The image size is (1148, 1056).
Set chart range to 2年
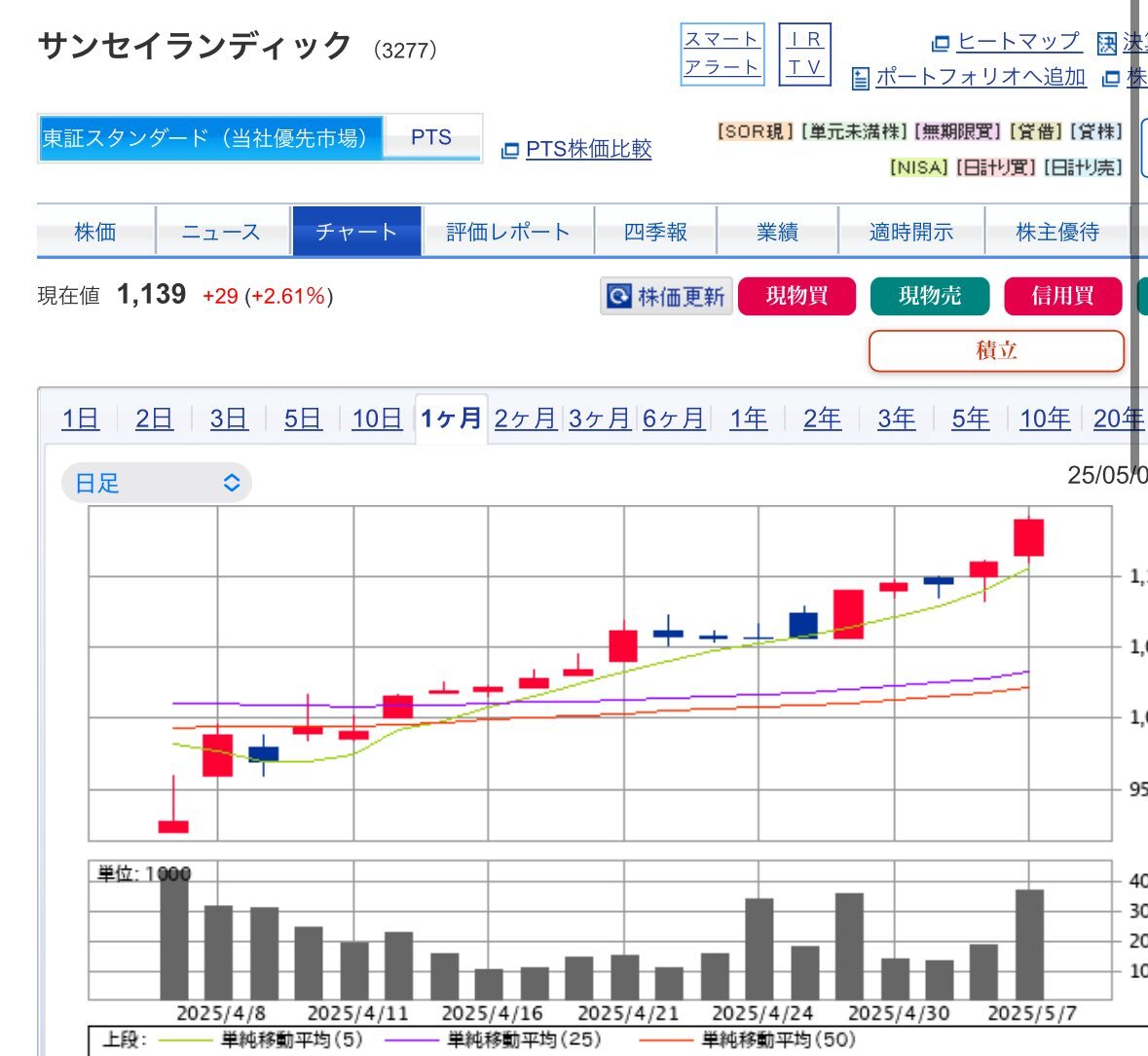click(822, 419)
